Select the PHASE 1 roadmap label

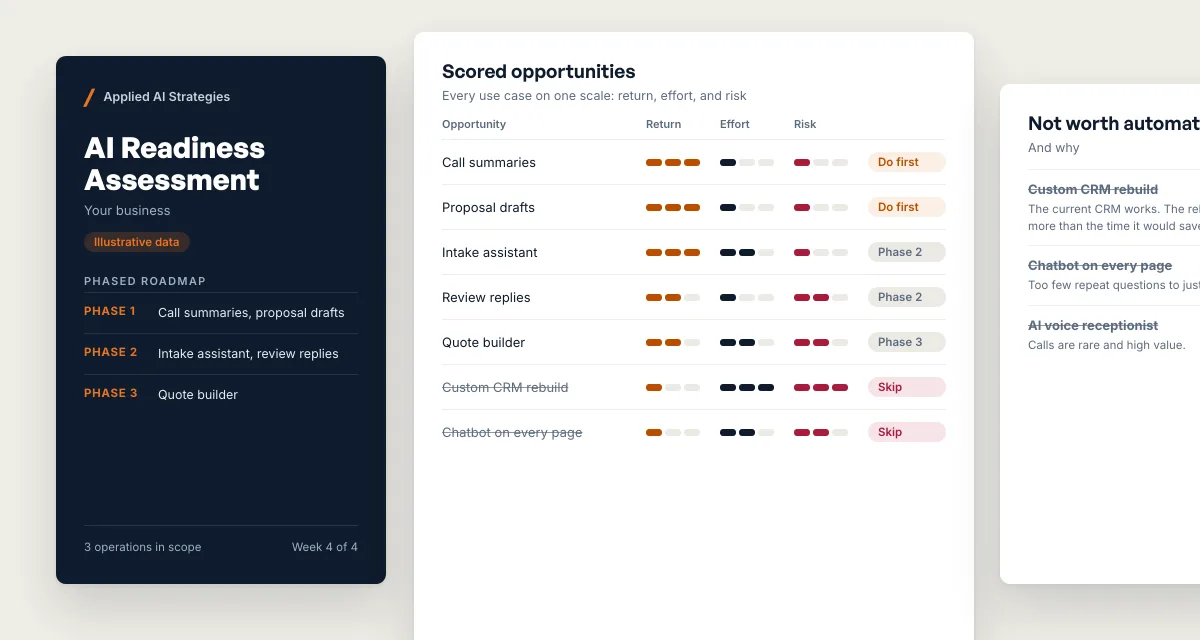click(x=111, y=312)
